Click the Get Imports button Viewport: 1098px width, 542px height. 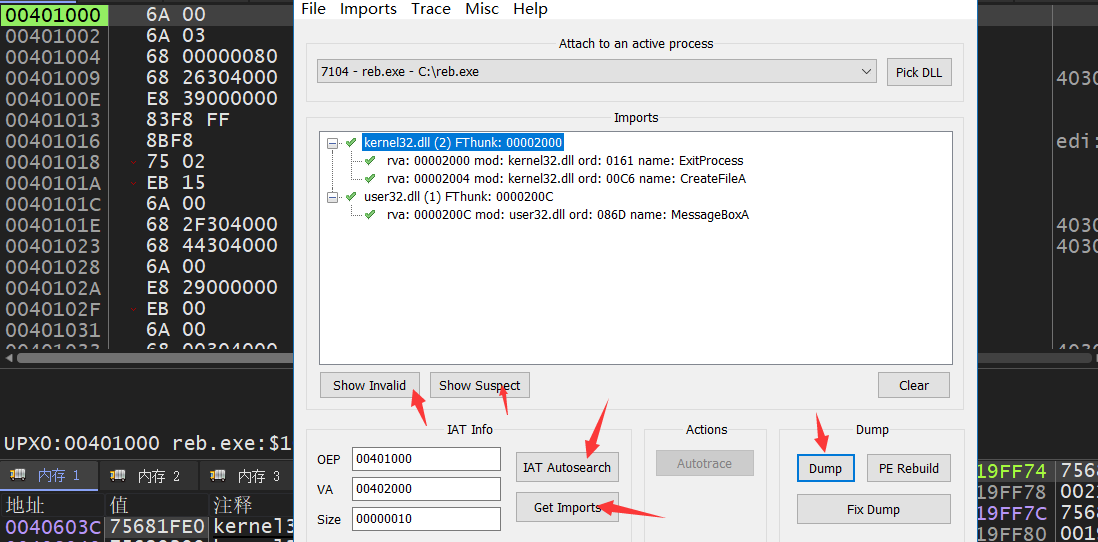click(x=567, y=507)
